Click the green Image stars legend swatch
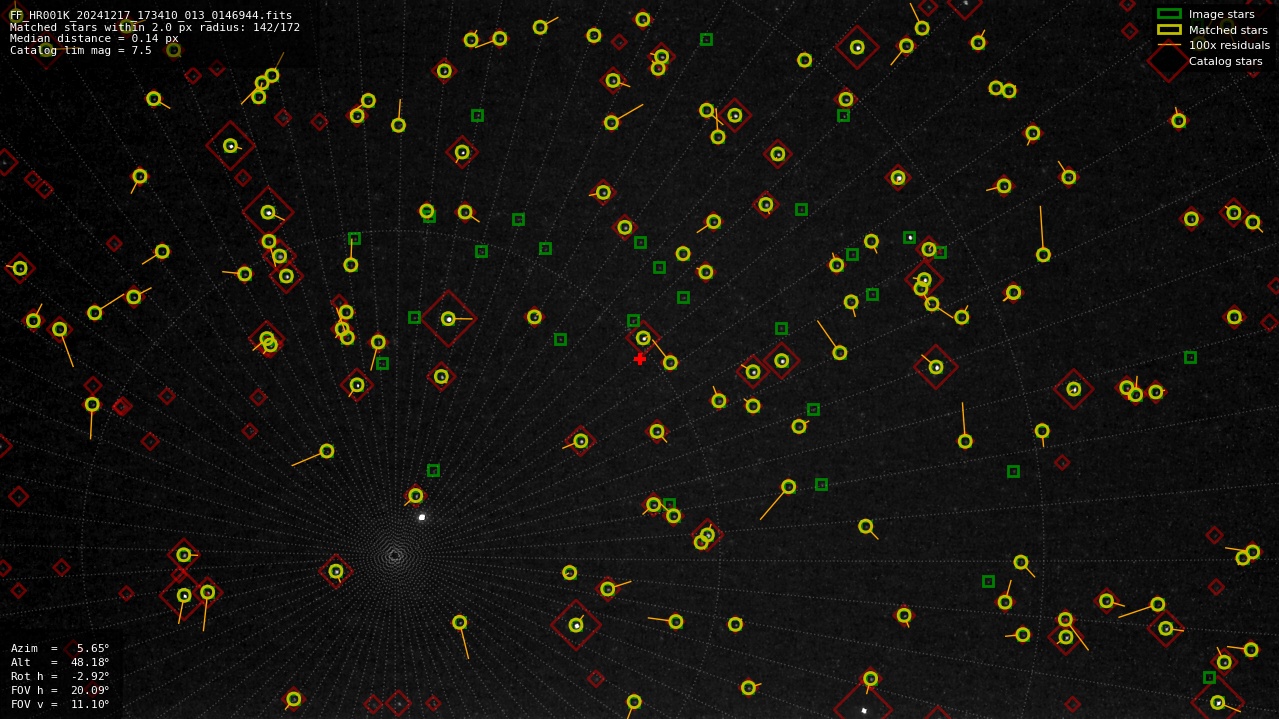1279x719 pixels. click(x=1169, y=14)
